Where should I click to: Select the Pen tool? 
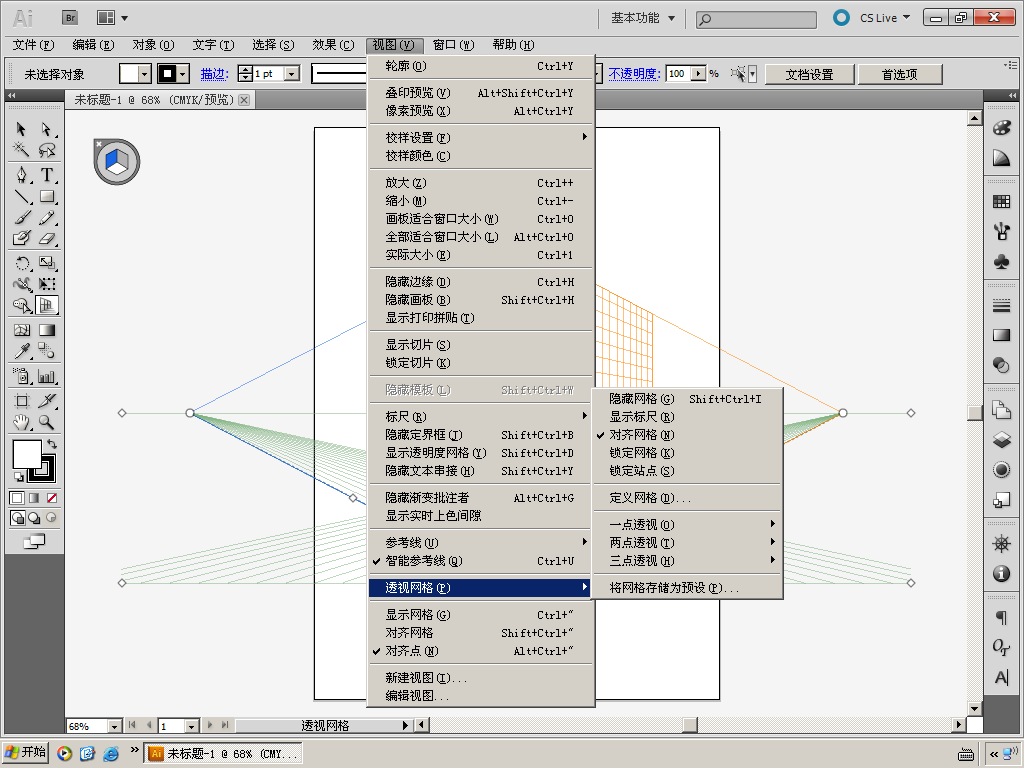pos(21,175)
